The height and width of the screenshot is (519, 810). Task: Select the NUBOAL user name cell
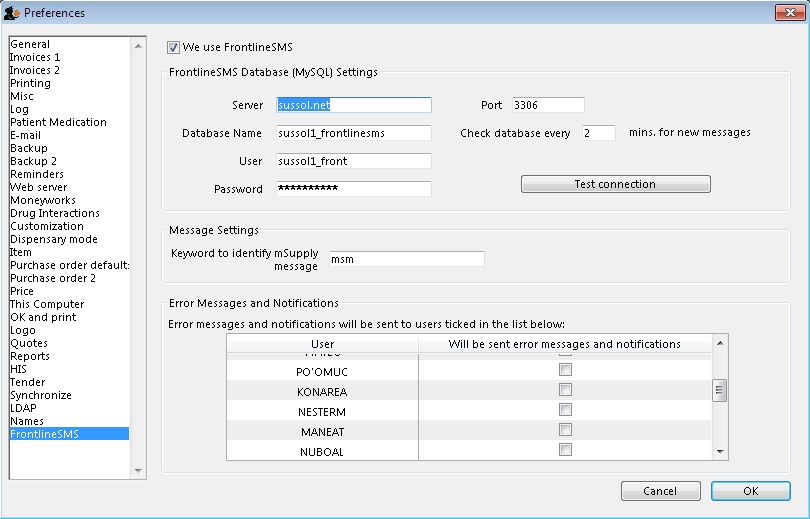tap(322, 451)
